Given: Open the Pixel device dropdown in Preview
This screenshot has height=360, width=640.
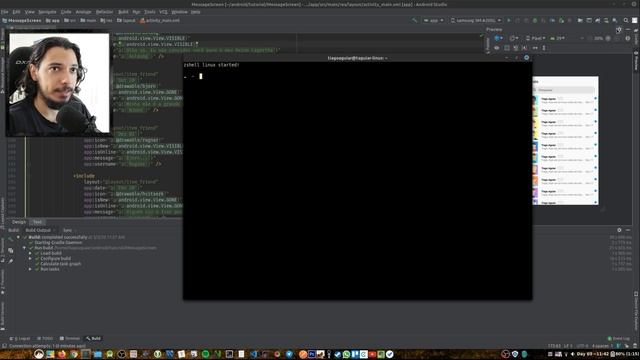Looking at the screenshot, I should pyautogui.click(x=536, y=38).
